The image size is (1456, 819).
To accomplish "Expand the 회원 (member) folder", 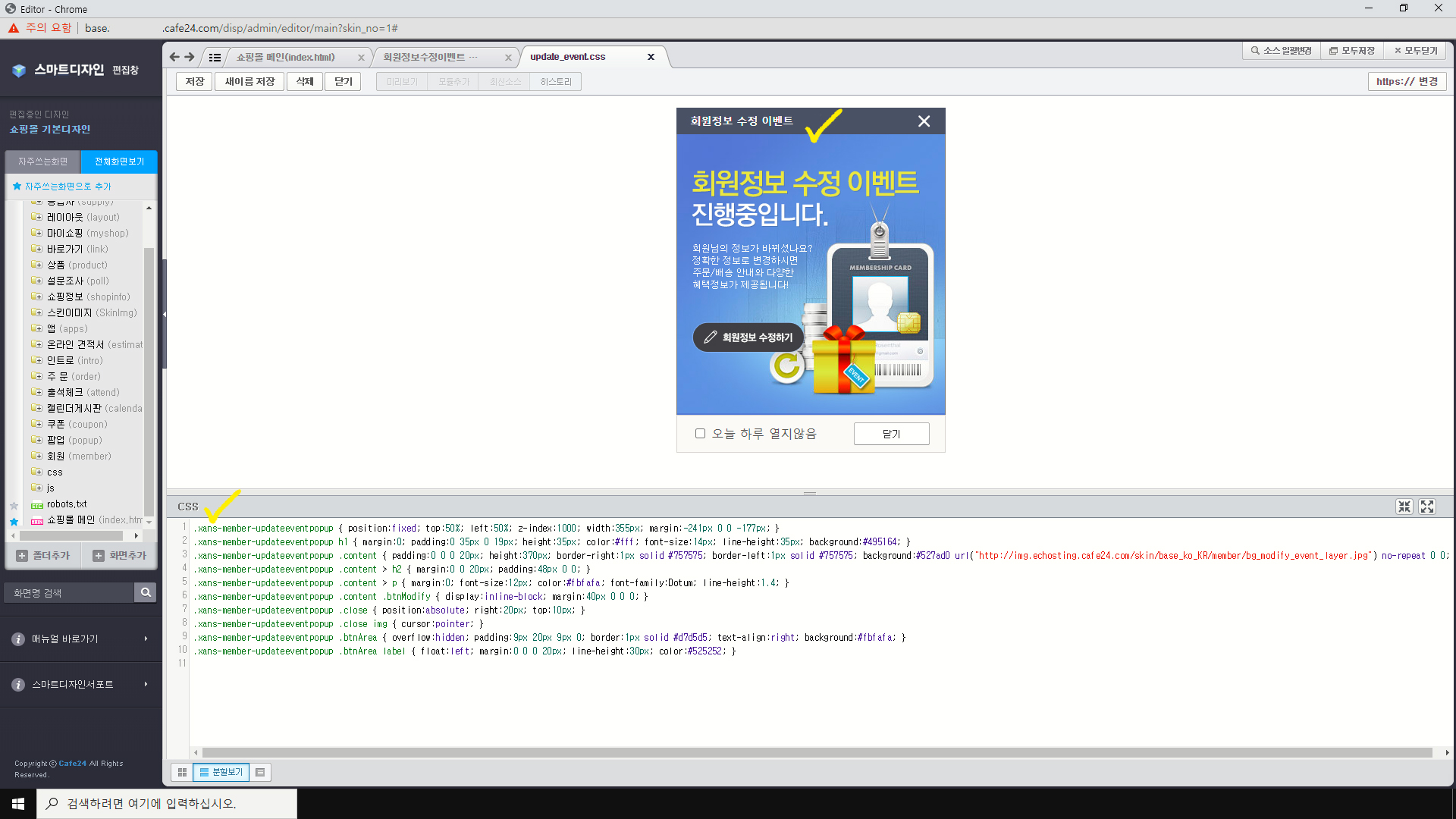I will point(36,456).
